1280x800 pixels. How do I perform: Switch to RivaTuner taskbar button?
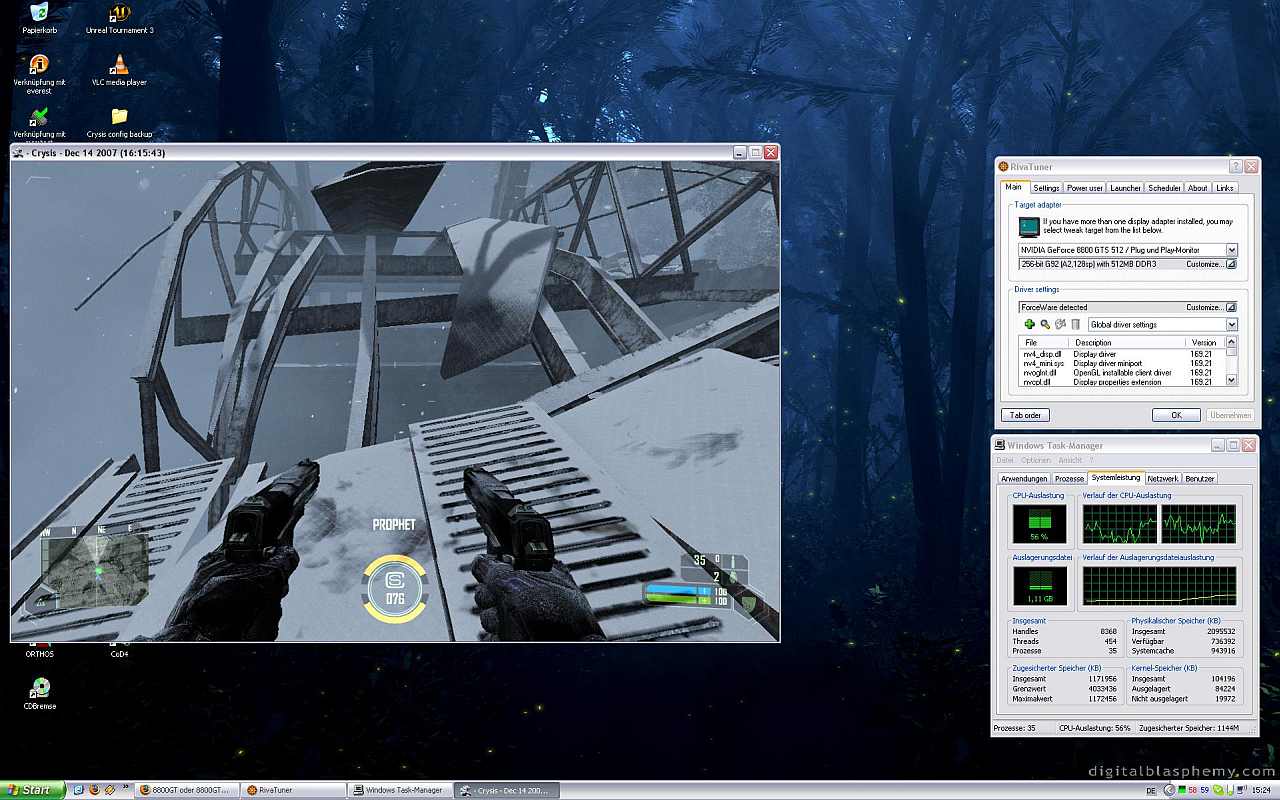[x=294, y=790]
